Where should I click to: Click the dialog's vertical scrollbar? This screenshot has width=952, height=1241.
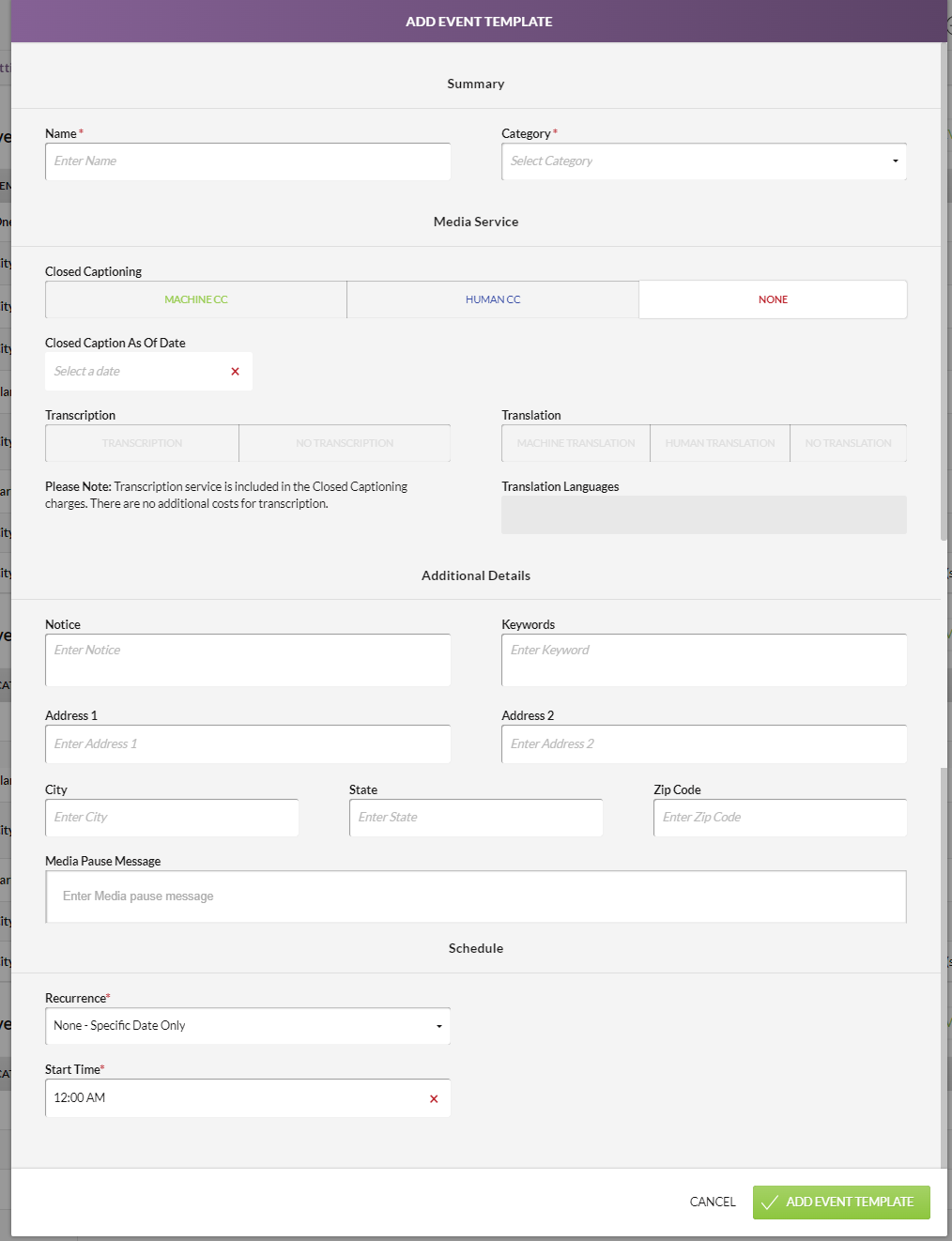pos(944,291)
